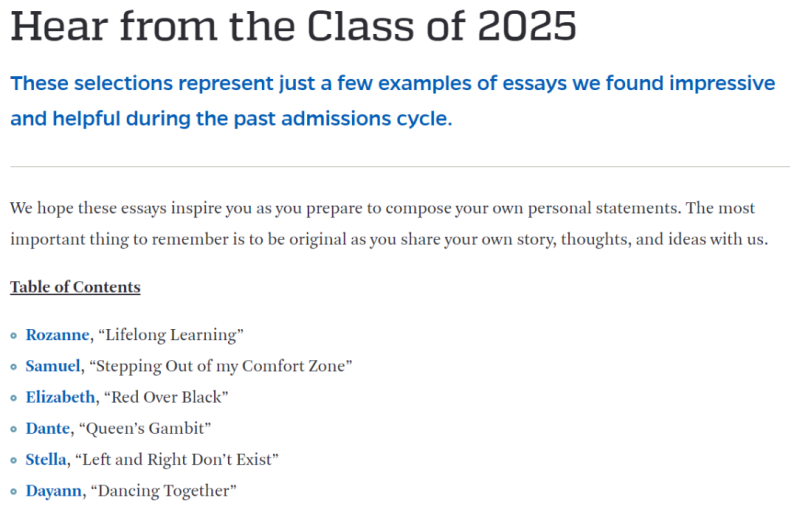Follow the Elizabeth link
Image resolution: width=797 pixels, height=512 pixels.
(60, 397)
